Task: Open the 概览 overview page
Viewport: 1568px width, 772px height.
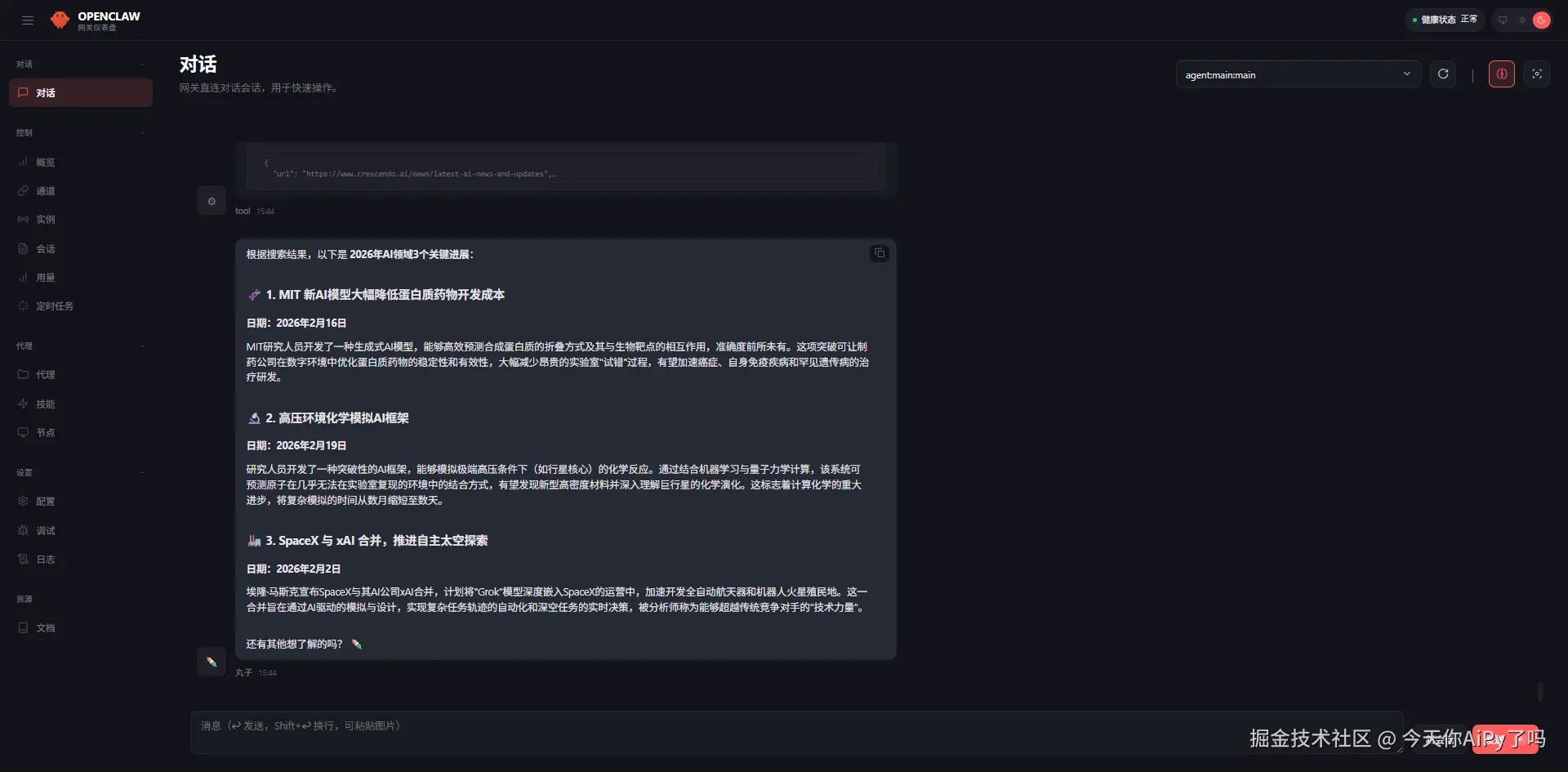Action: [81, 163]
